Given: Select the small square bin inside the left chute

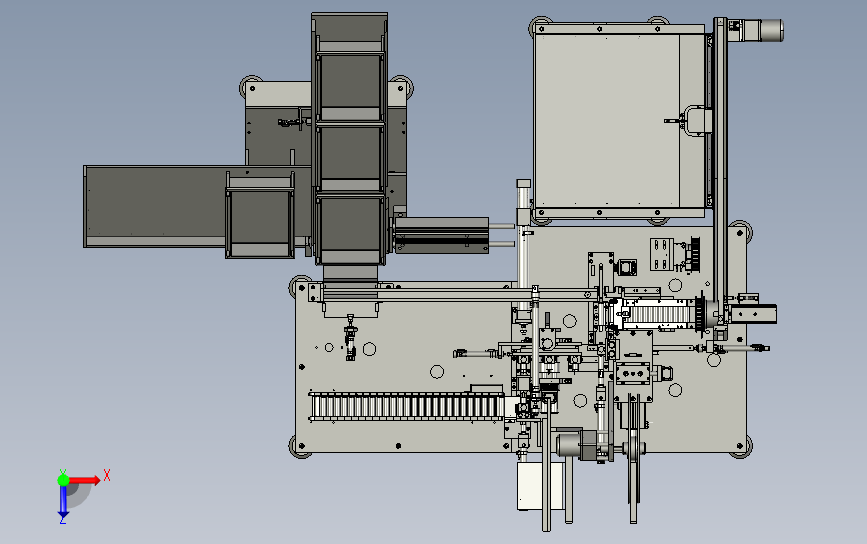Looking at the screenshot, I should click(x=259, y=216).
